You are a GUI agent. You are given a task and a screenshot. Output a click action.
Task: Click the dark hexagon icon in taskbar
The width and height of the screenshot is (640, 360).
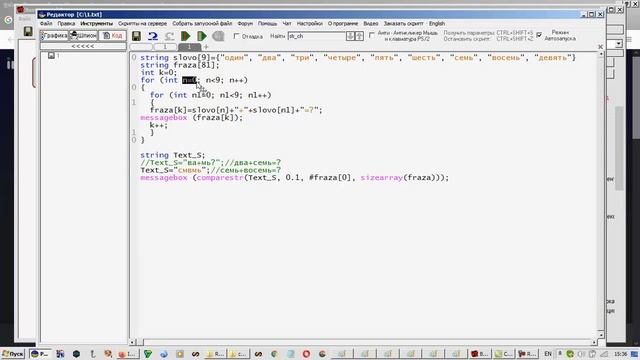pyautogui.click(x=76, y=354)
